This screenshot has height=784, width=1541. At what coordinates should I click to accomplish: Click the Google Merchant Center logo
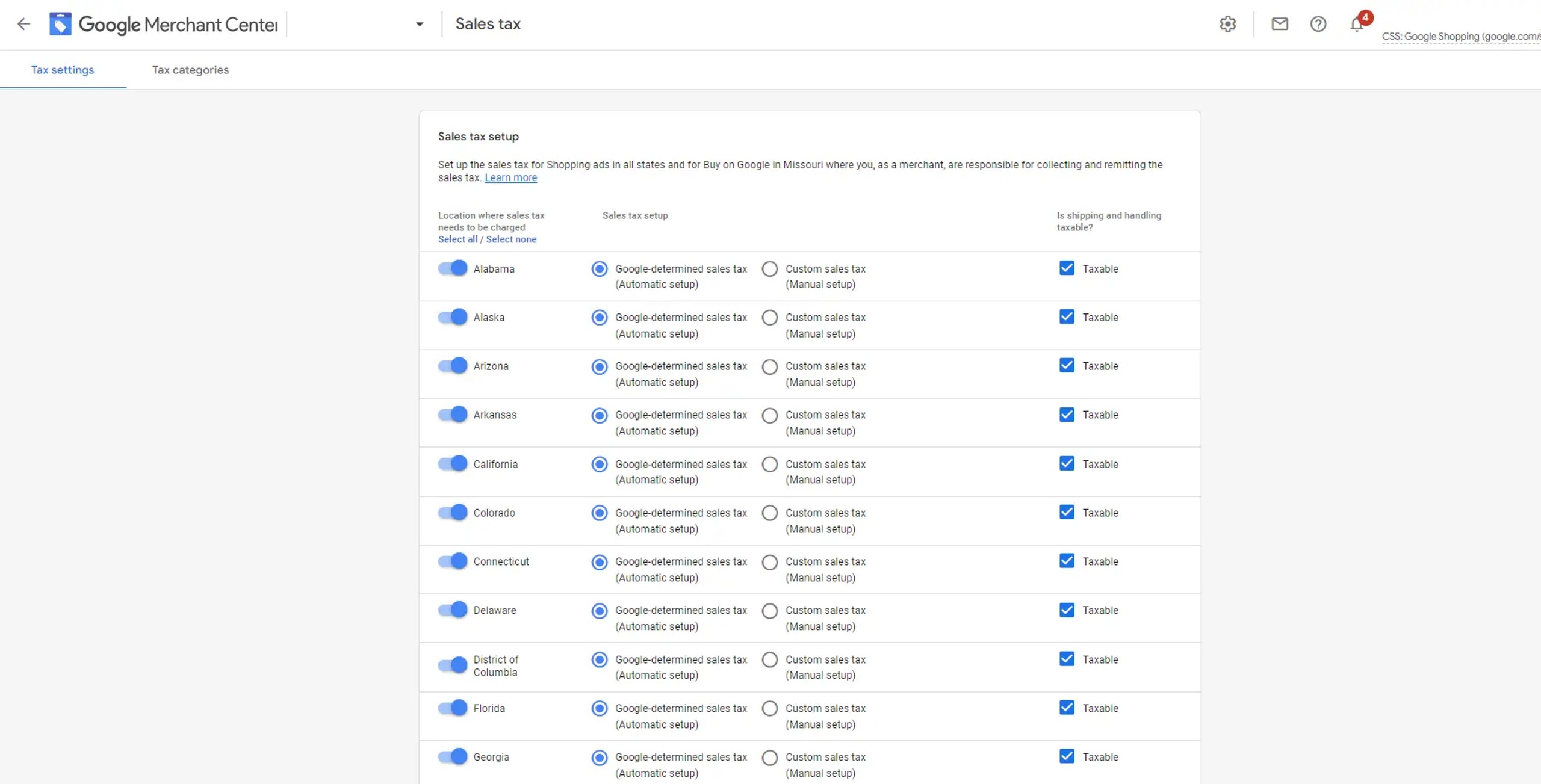click(60, 24)
